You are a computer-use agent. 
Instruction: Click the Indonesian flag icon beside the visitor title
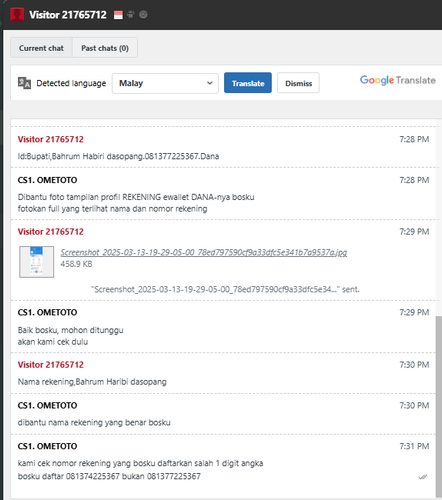click(x=118, y=15)
